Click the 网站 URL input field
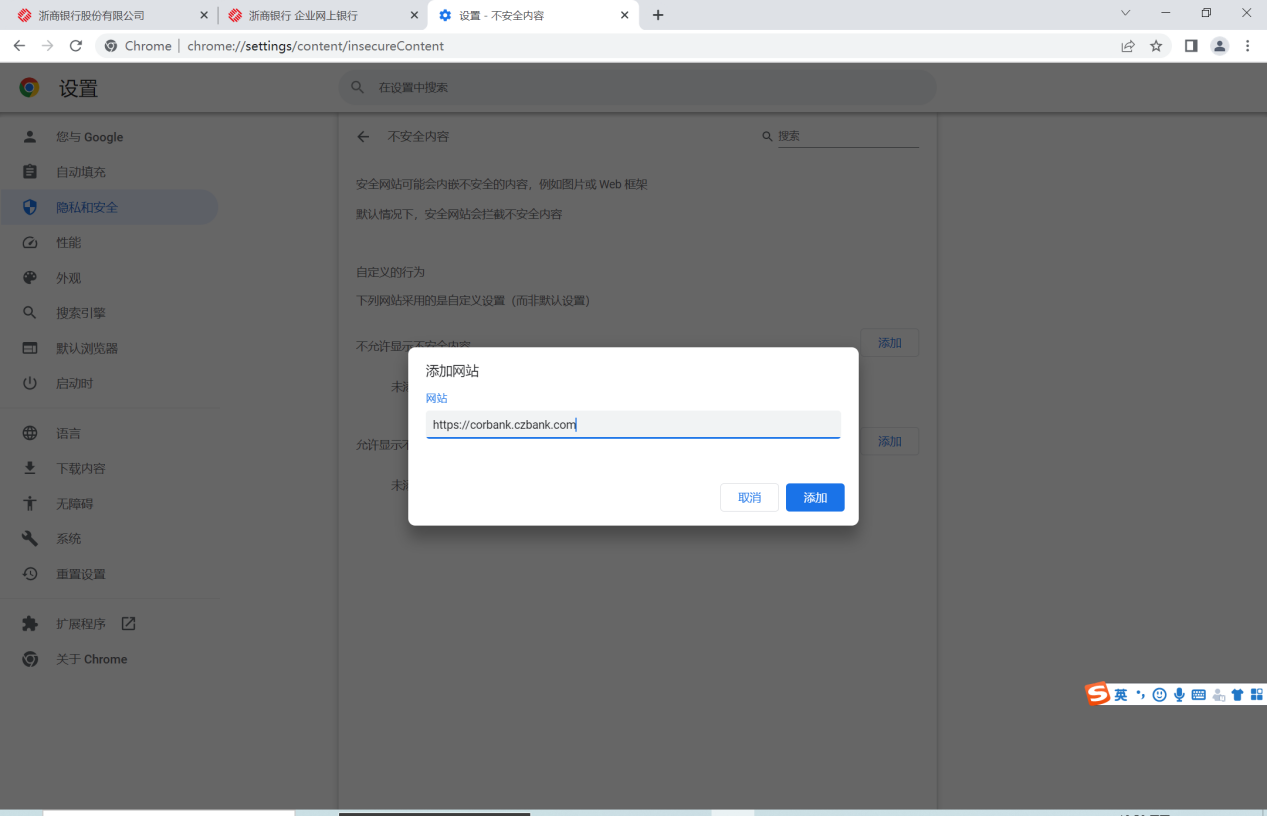1267x816 pixels. click(632, 424)
